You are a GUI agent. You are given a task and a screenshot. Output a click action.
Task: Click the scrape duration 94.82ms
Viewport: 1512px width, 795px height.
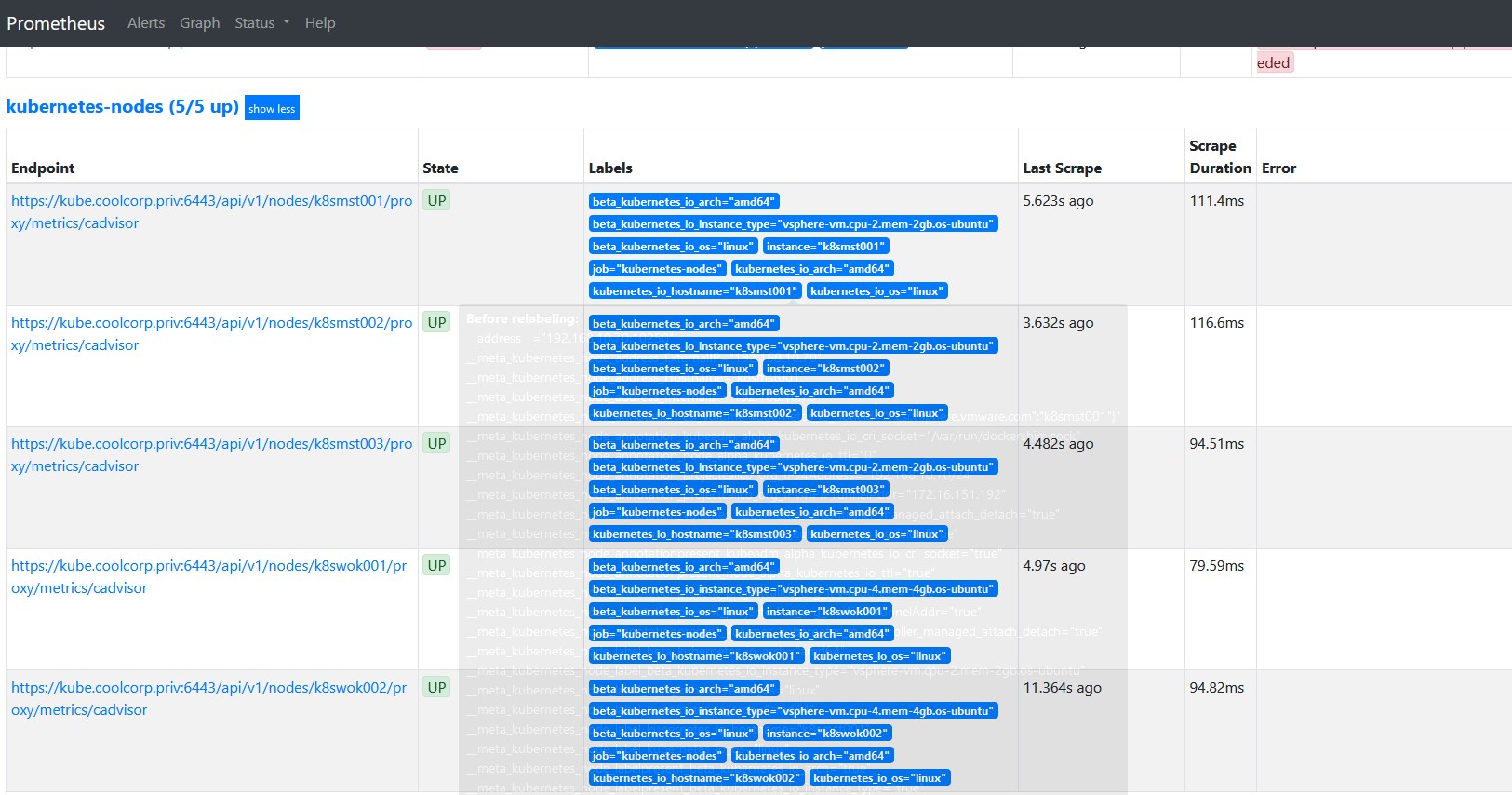point(1217,688)
